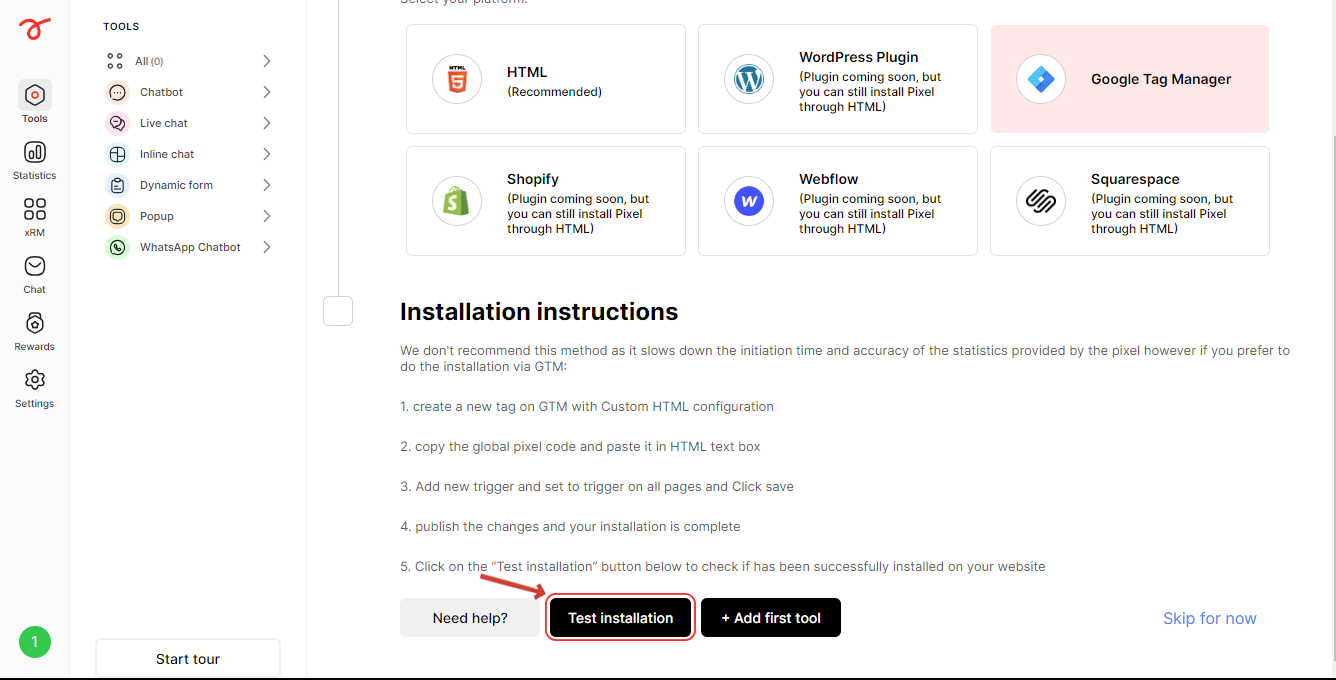This screenshot has height=680, width=1336.
Task: Open the Statistics sidebar section
Action: point(34,160)
